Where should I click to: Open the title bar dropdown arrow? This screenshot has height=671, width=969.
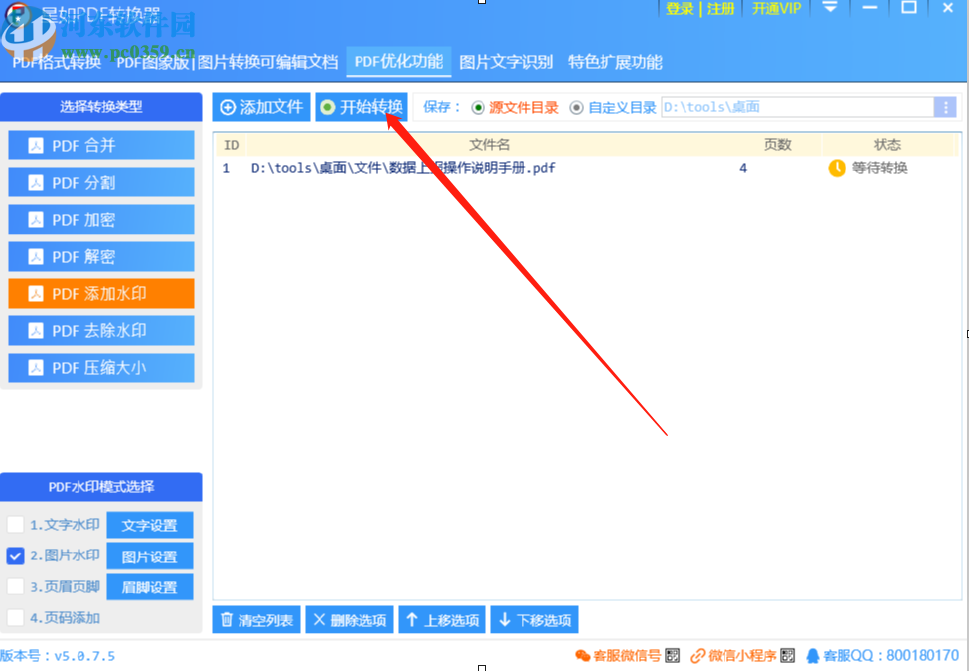click(x=830, y=9)
